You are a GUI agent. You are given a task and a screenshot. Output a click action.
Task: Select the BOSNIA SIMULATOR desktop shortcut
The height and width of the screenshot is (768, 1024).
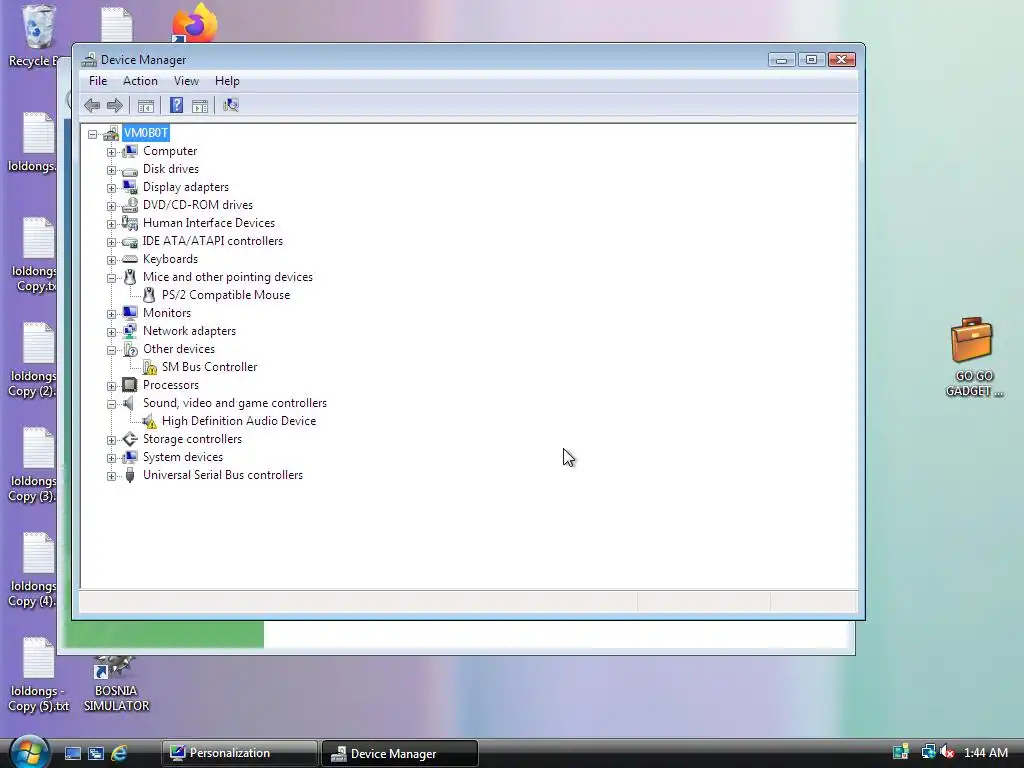tap(116, 684)
